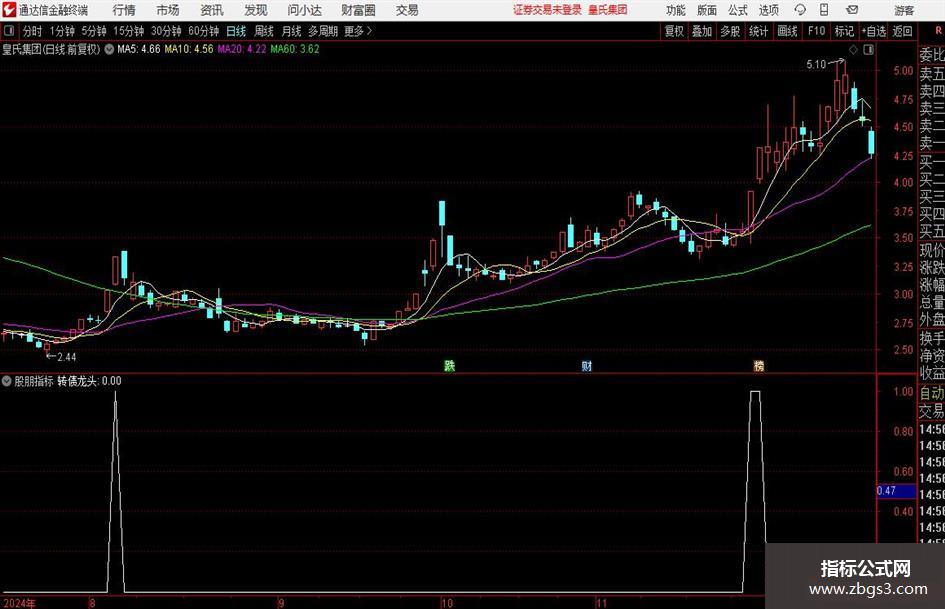Switch to 周线 weekly period
Viewport: 945px width, 609px height.
[264, 31]
